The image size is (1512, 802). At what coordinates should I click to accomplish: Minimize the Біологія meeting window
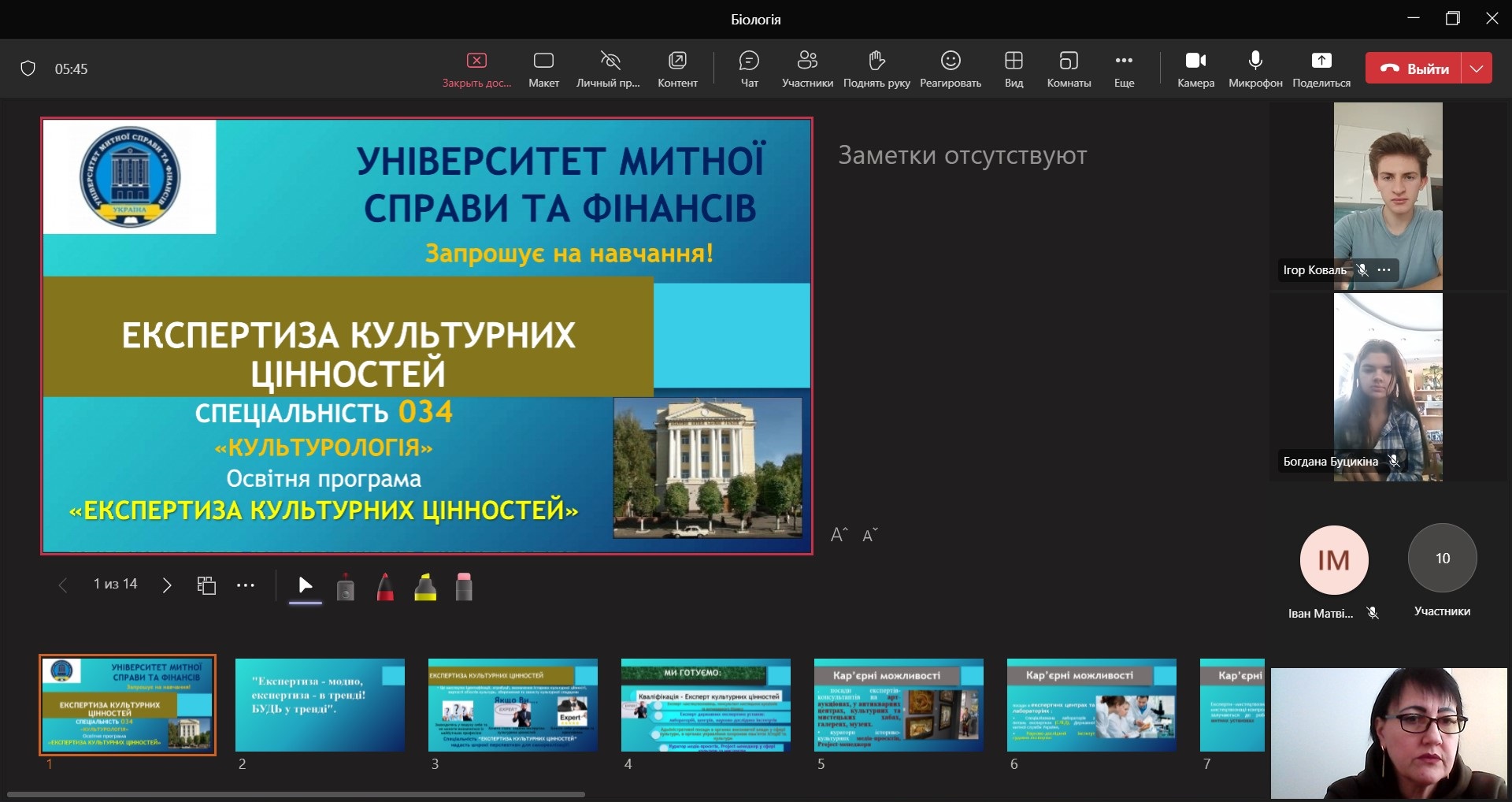pos(1414,18)
